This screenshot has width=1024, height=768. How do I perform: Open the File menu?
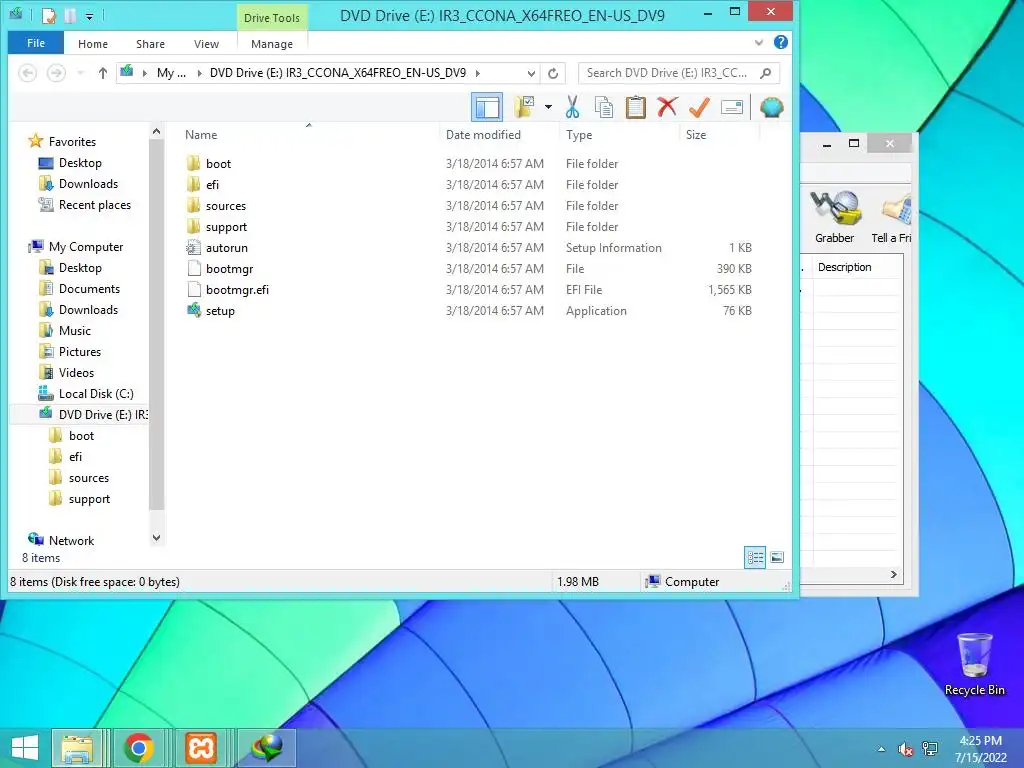[36, 43]
